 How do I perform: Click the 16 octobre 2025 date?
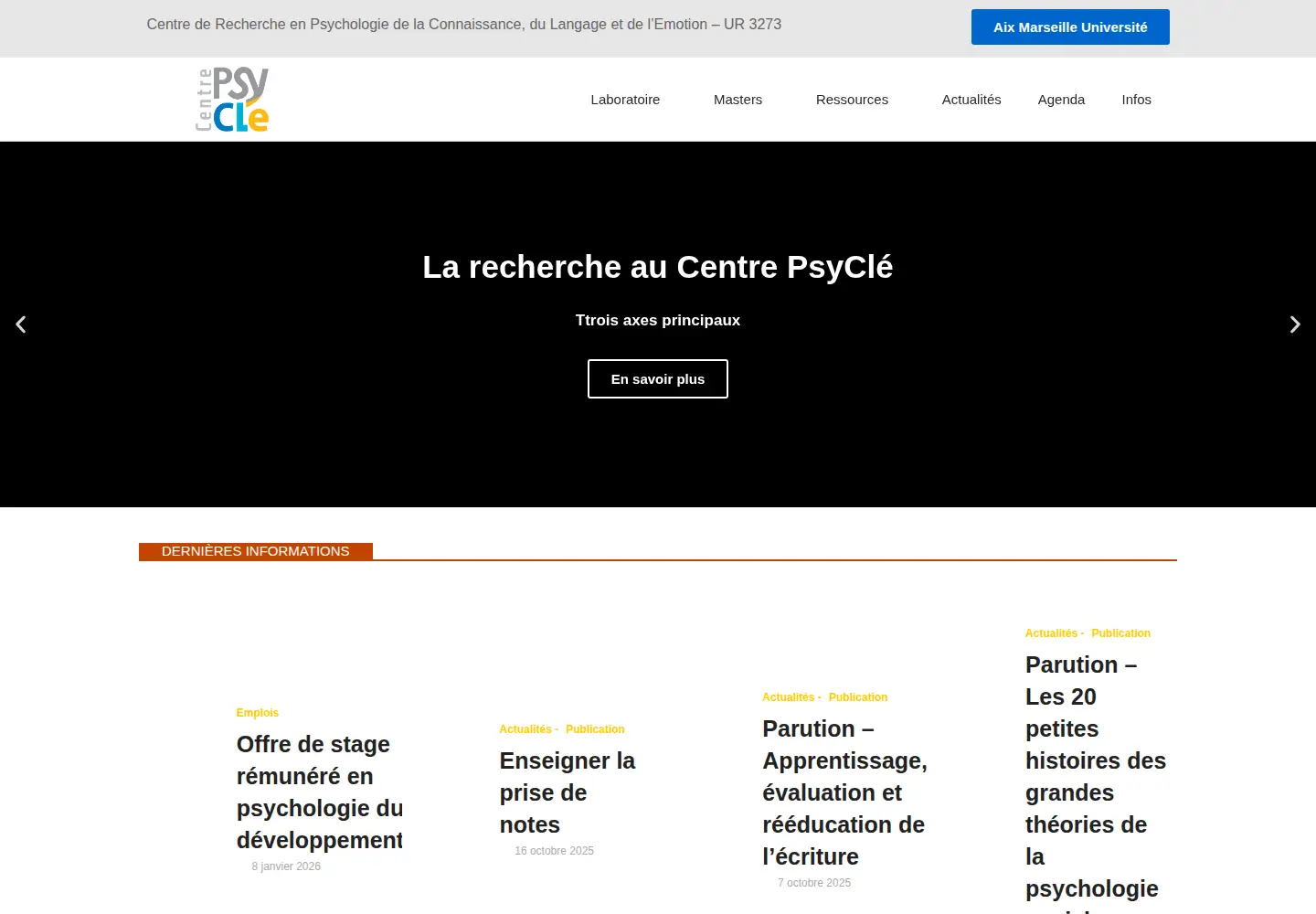click(x=554, y=851)
